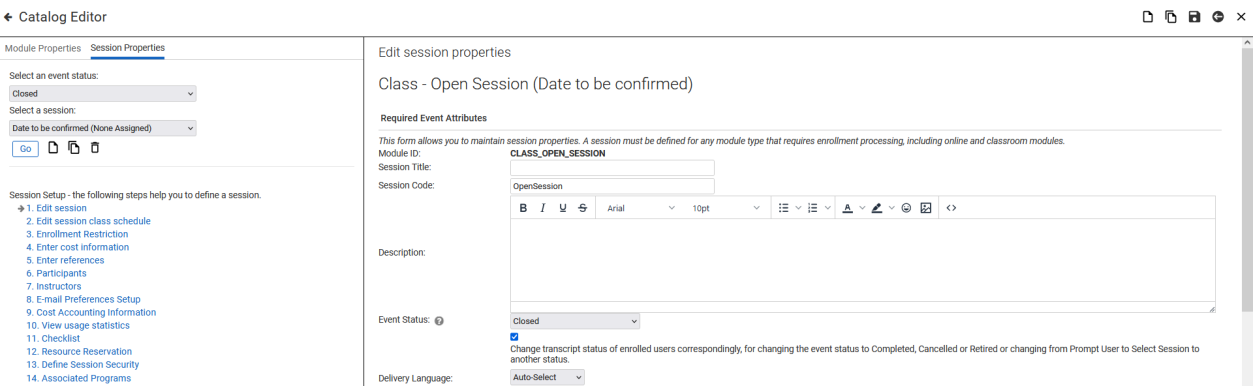Image resolution: width=1253 pixels, height=386 pixels.
Task: Apply Strikethrough formatting
Action: point(583,208)
